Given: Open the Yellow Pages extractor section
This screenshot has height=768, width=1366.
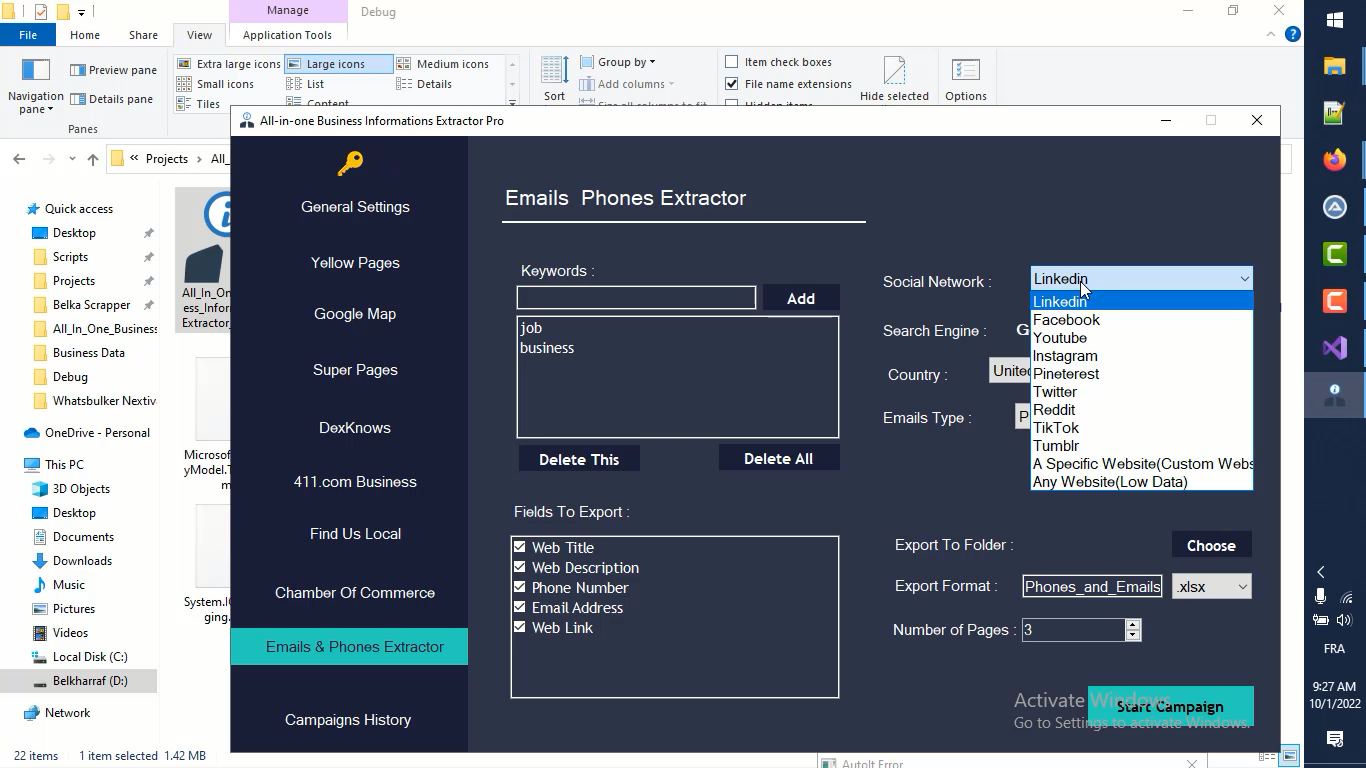Looking at the screenshot, I should 355,263.
